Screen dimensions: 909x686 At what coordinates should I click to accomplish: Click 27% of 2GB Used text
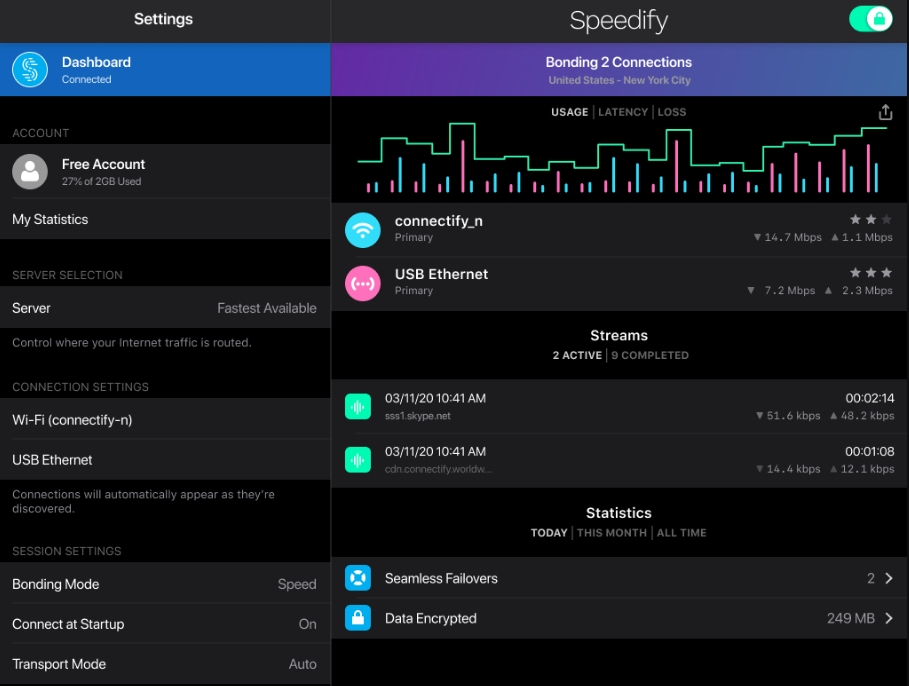(x=101, y=182)
